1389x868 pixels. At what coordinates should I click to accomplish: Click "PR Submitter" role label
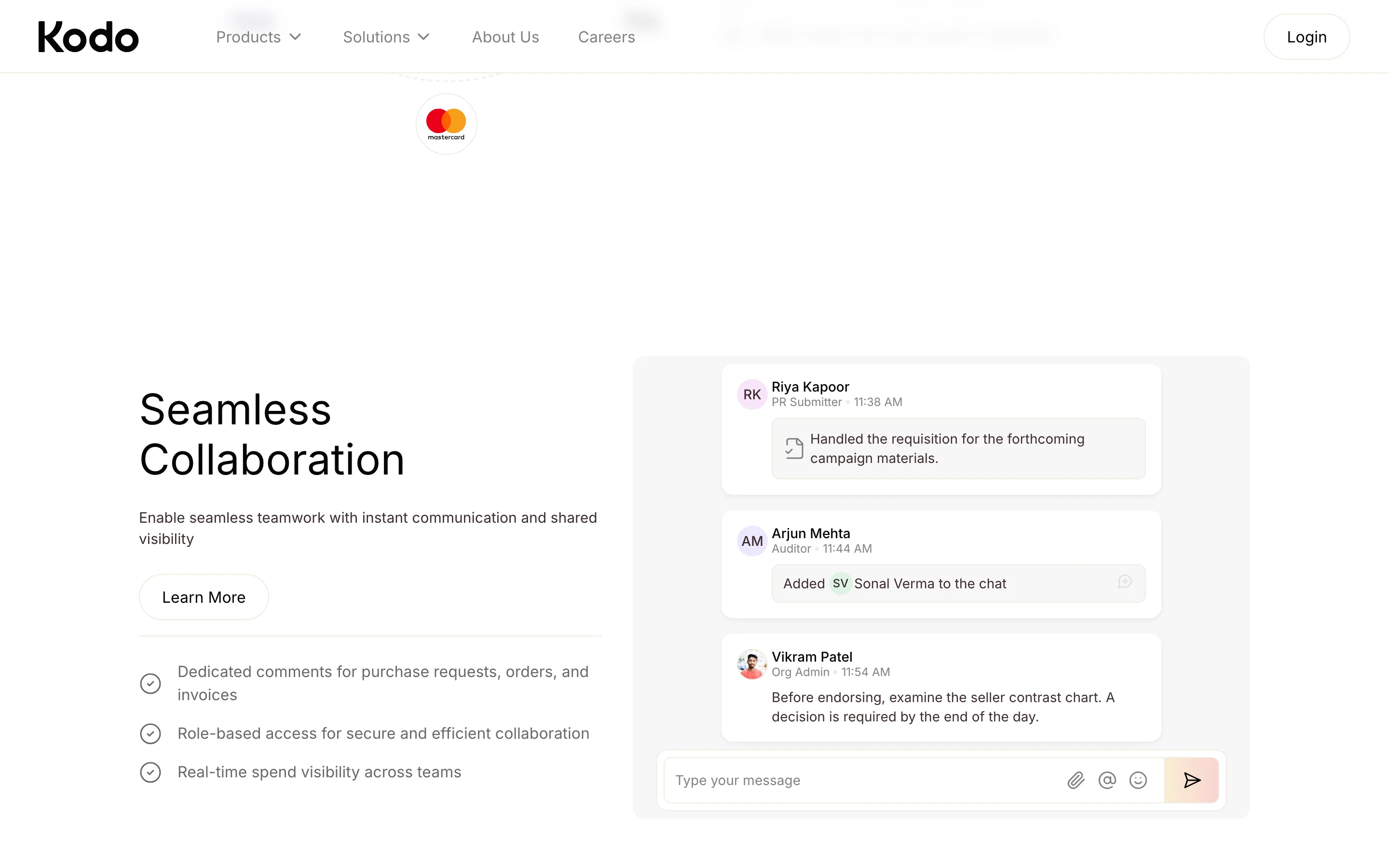(806, 402)
